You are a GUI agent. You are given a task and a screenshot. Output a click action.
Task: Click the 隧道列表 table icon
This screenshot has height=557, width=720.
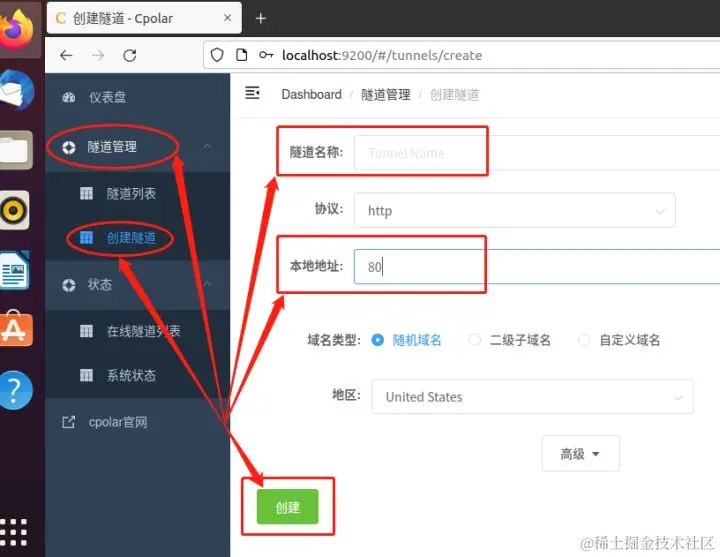(x=86, y=193)
